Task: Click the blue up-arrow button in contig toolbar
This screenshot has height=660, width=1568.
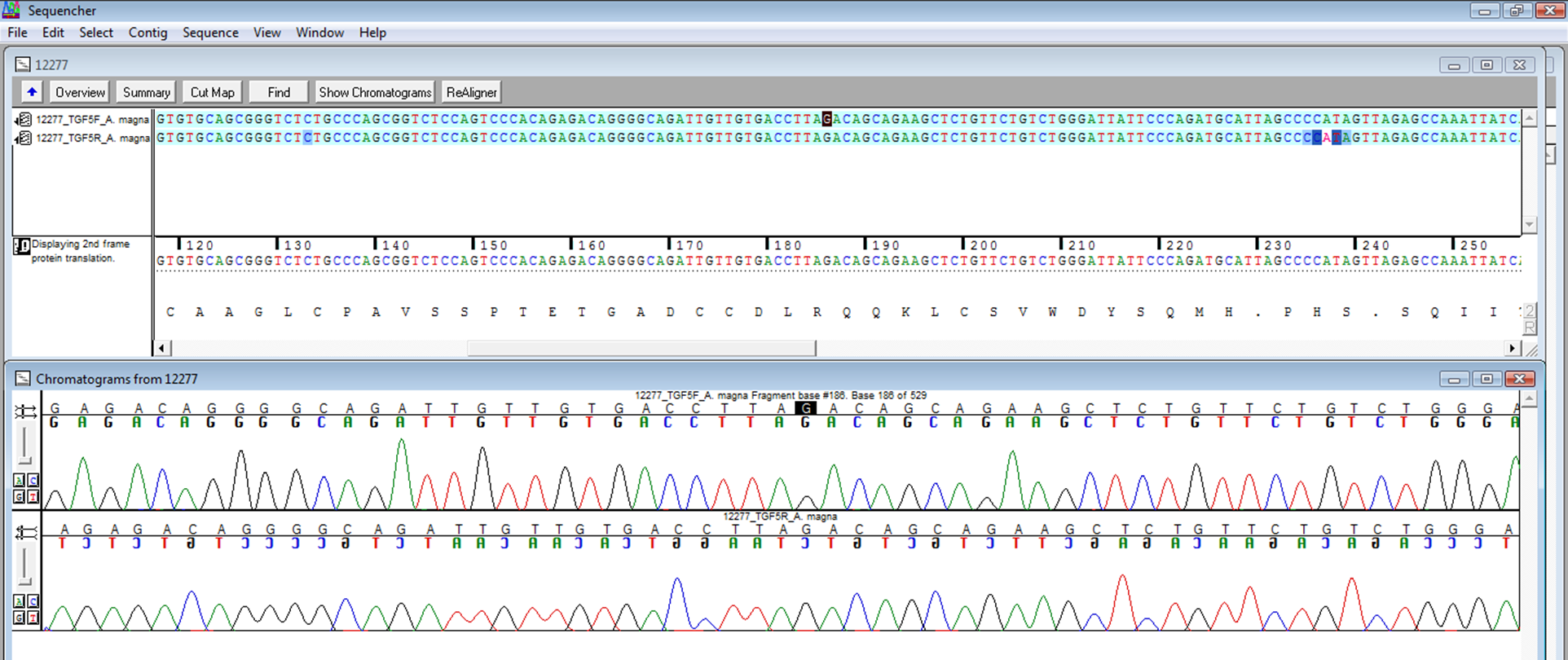Action: 32,92
